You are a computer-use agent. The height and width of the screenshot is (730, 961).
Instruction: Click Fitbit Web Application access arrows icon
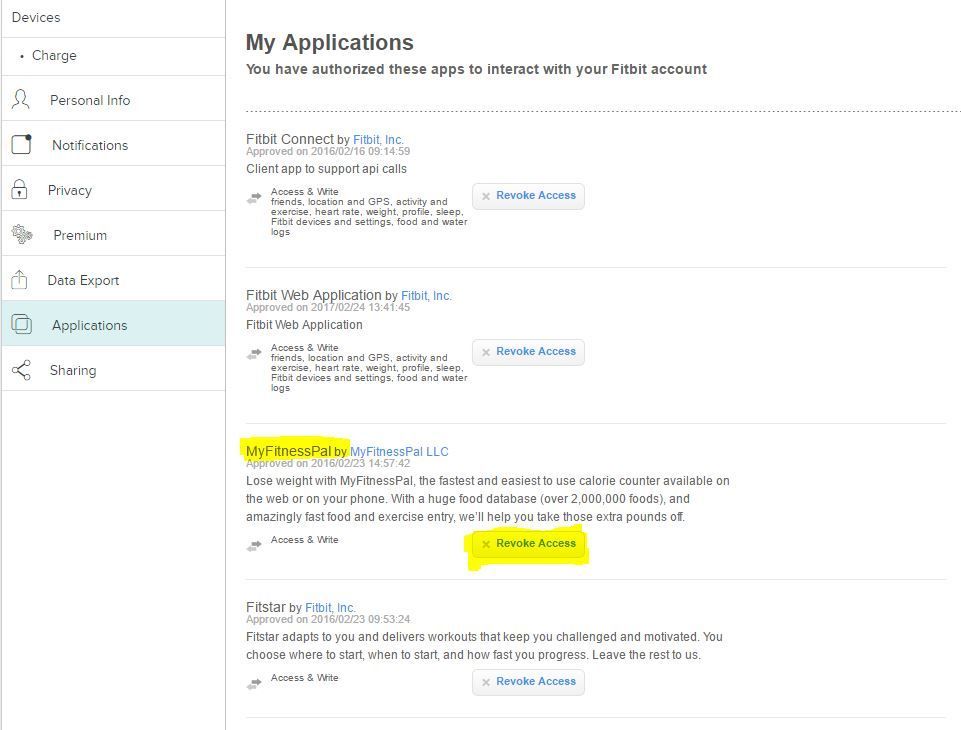tap(254, 354)
